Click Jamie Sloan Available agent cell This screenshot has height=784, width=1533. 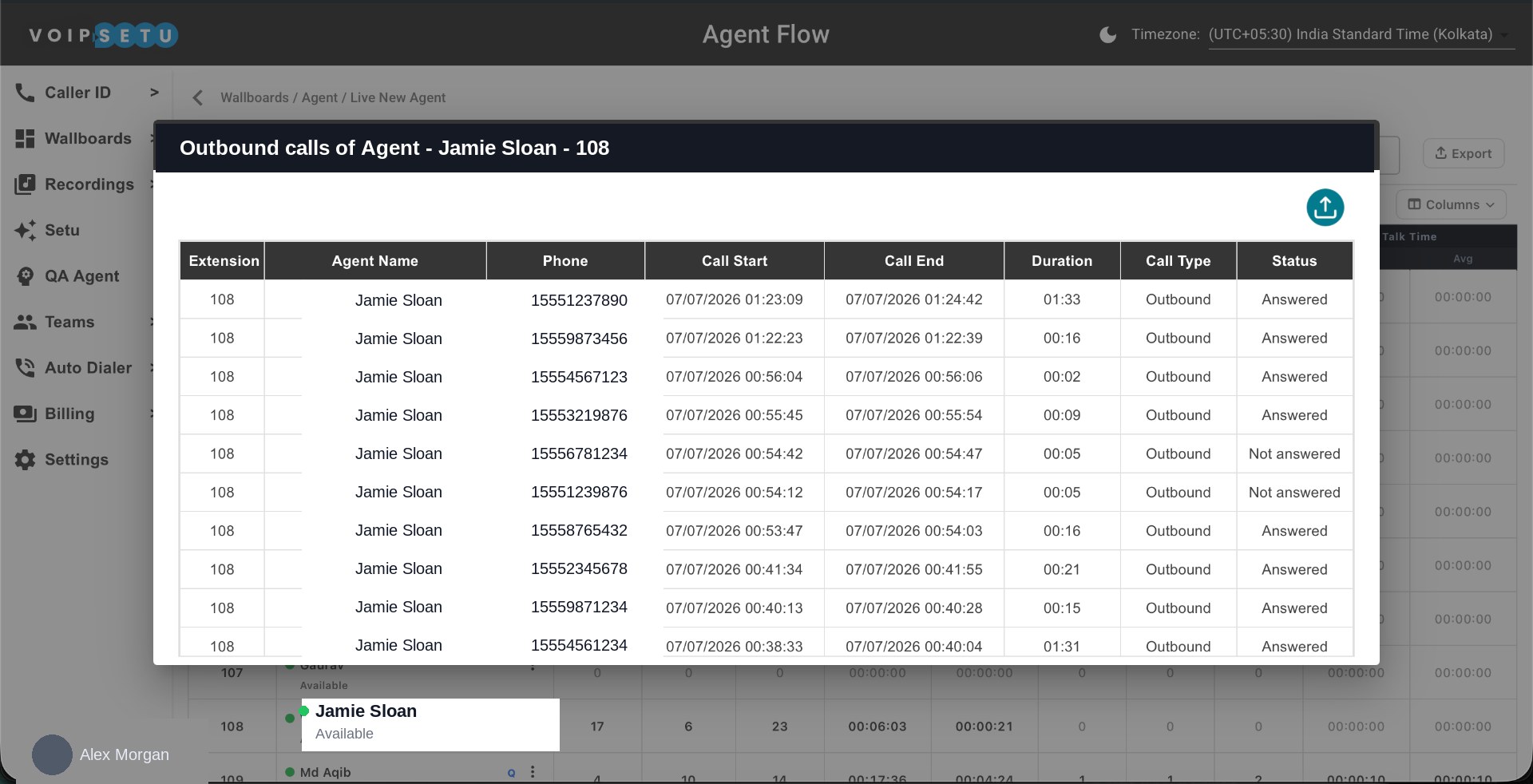pos(430,725)
